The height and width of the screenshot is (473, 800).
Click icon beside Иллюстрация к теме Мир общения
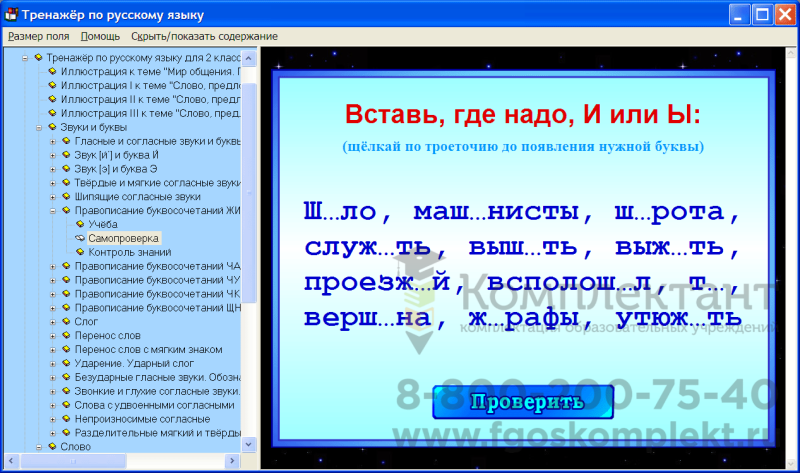[x=52, y=71]
